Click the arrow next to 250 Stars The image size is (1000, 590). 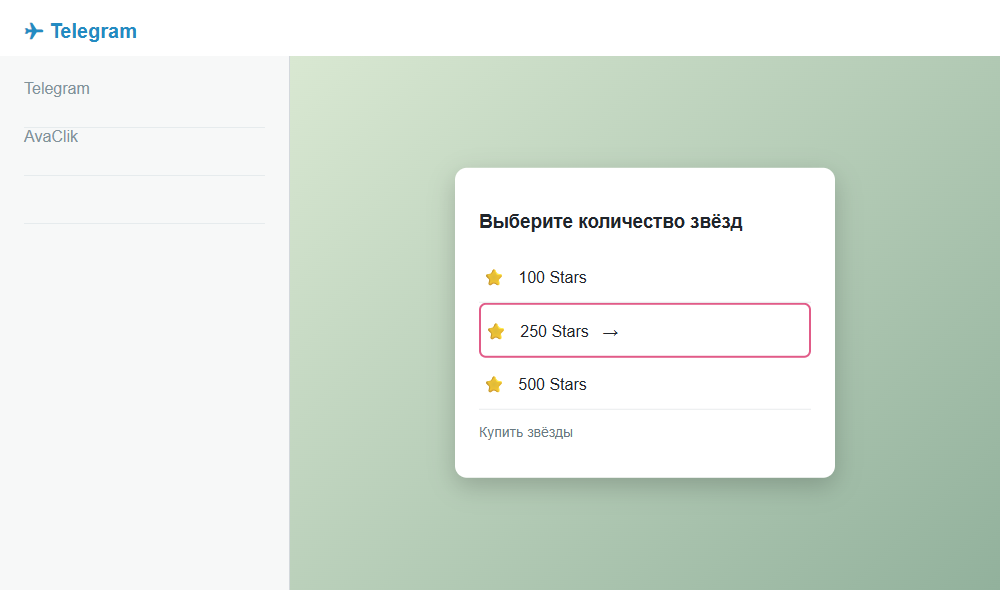(x=610, y=332)
